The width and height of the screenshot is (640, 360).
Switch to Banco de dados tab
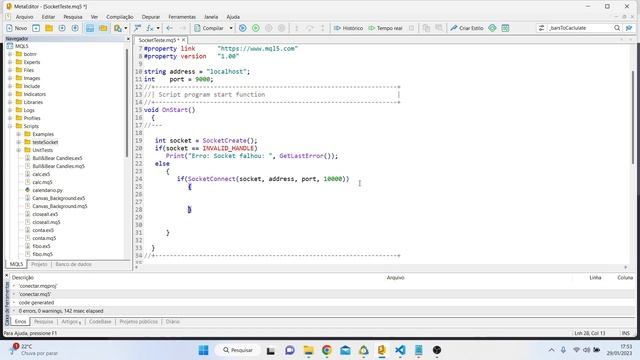[73, 264]
